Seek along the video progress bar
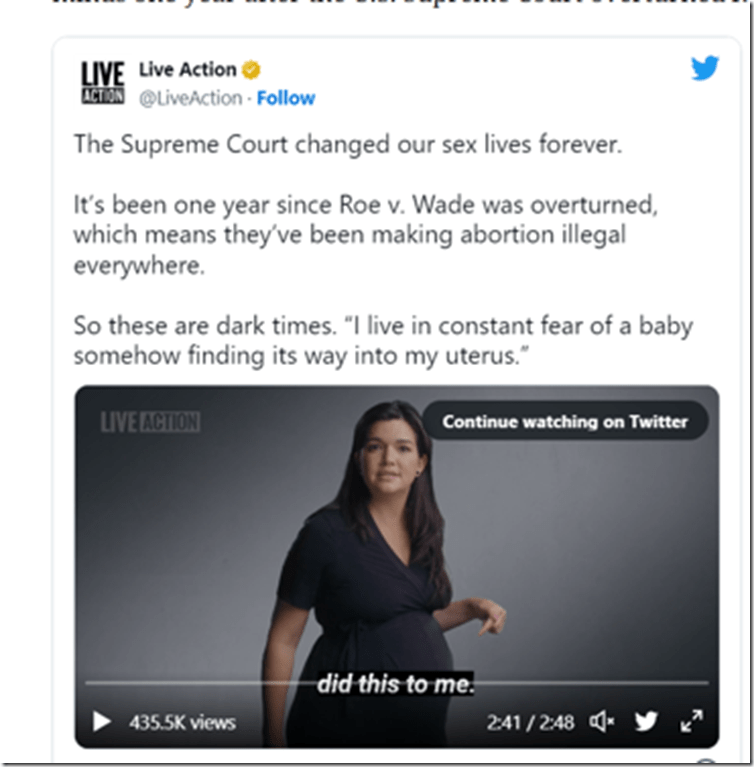Screen dimensions: 754x767 [397, 682]
